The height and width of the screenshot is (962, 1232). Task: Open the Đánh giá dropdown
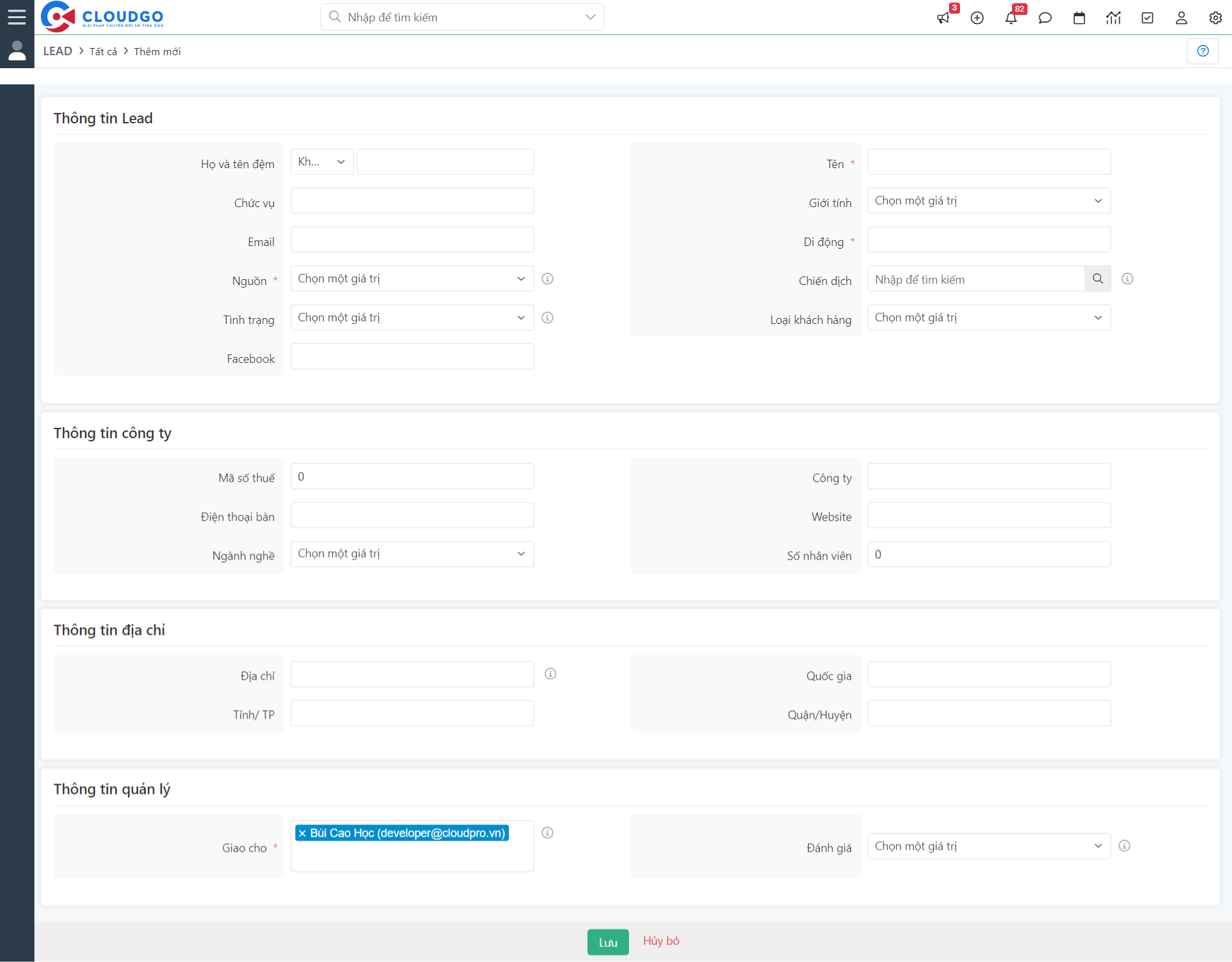click(989, 846)
